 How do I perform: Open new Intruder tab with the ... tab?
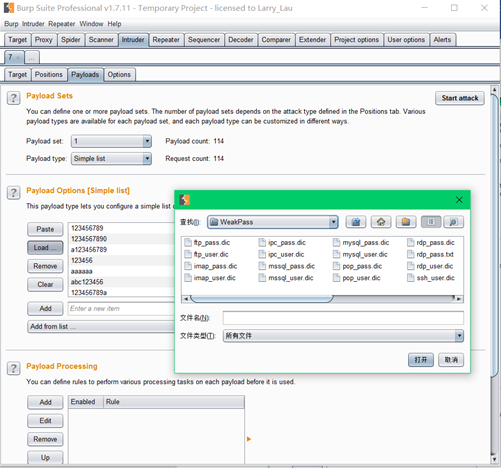[x=32, y=57]
